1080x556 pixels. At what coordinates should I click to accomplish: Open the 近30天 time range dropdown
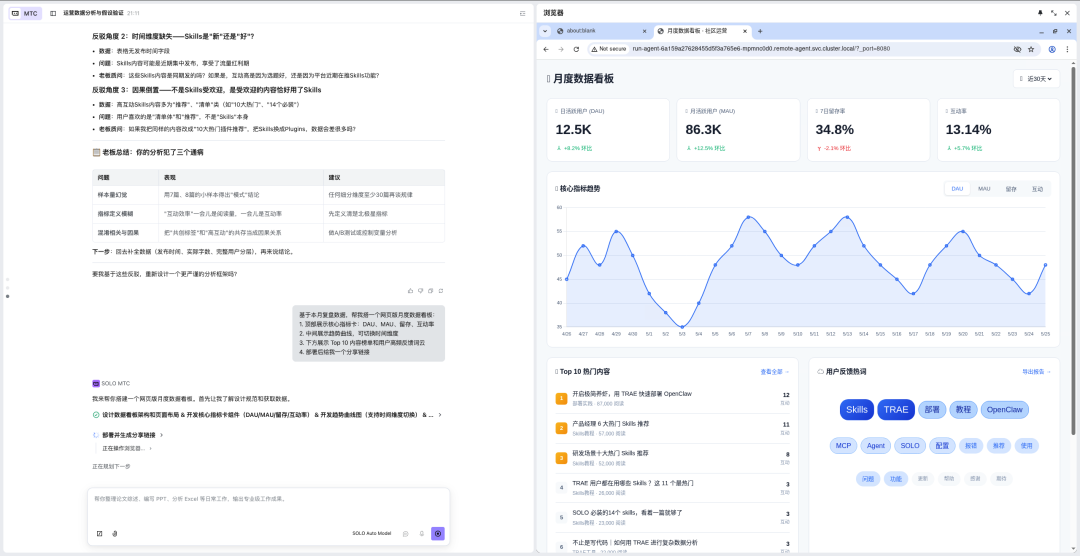[1037, 79]
